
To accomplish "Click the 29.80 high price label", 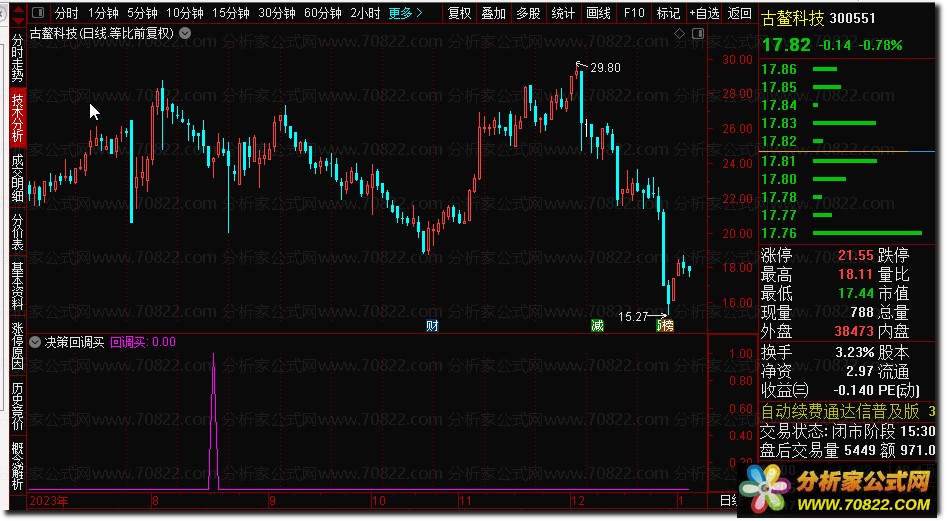I will [x=605, y=68].
